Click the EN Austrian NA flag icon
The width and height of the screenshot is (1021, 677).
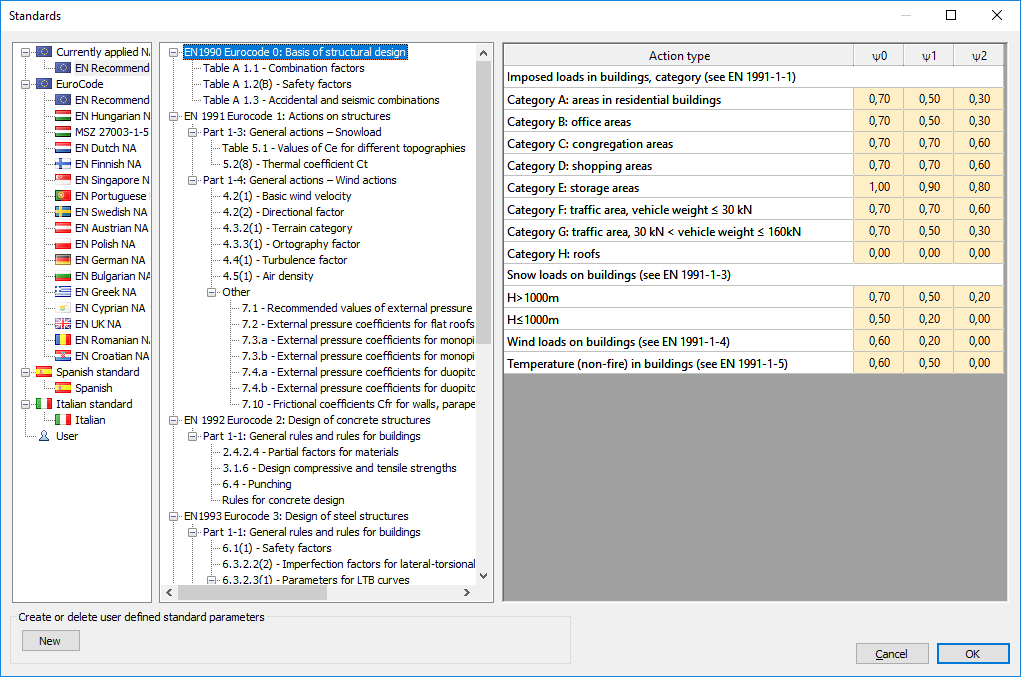click(x=63, y=228)
